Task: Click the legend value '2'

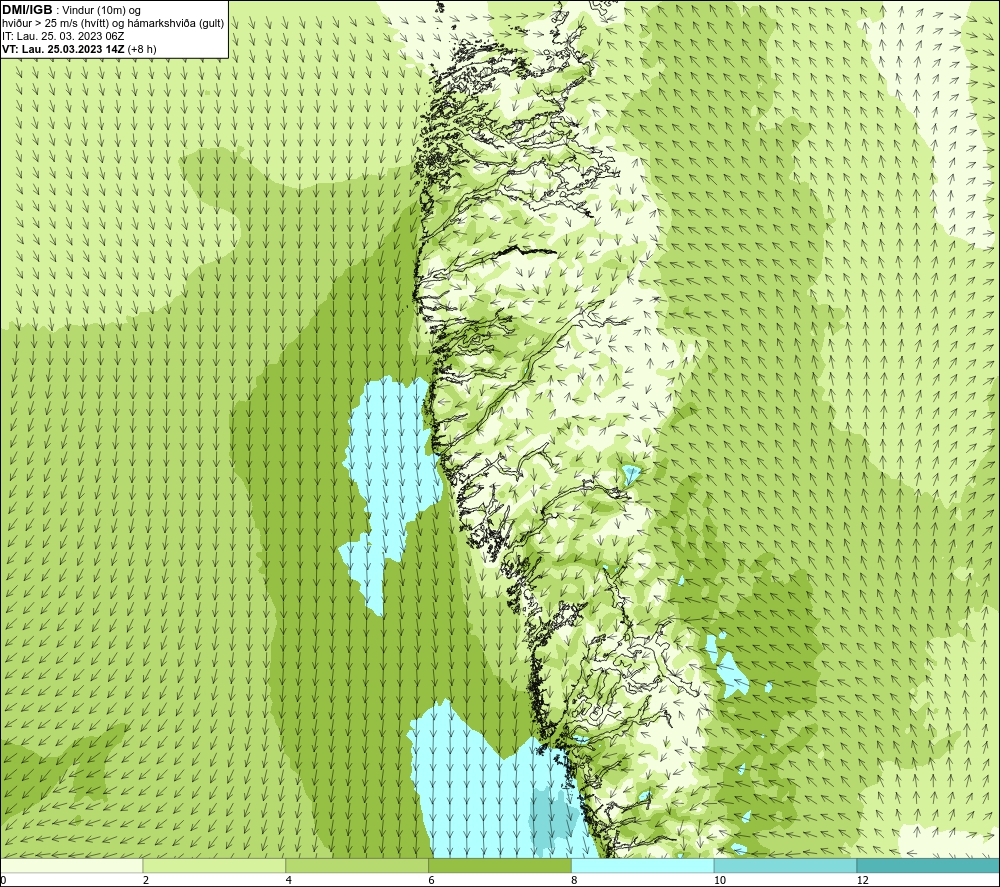Action: [146, 881]
